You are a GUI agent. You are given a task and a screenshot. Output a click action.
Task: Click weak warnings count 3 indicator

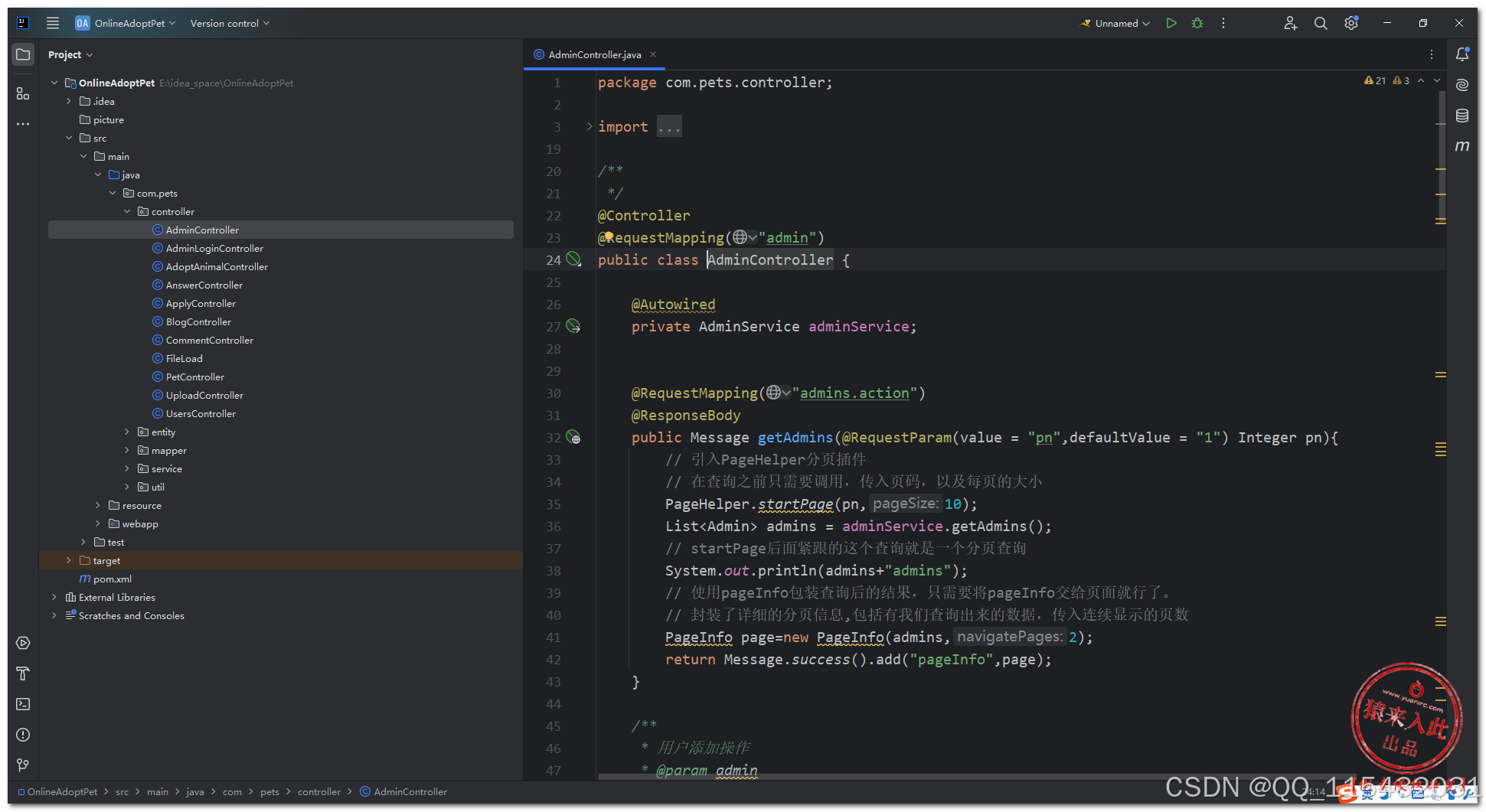(1402, 80)
